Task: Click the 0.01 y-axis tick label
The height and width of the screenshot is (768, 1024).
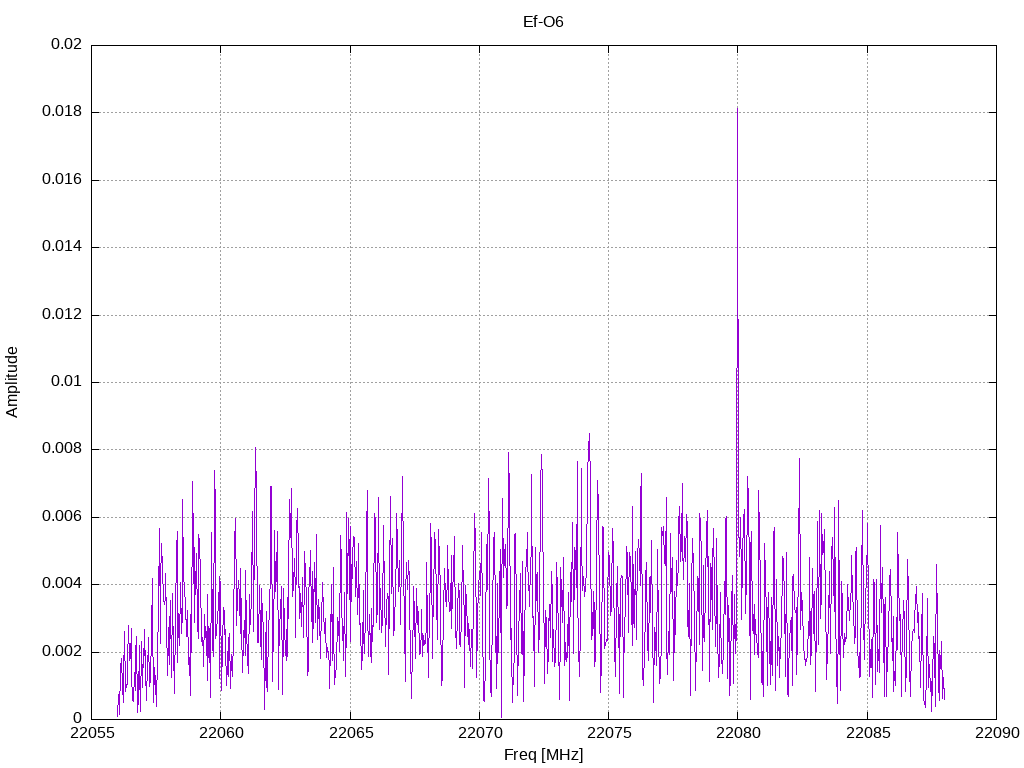Action: [x=67, y=382]
